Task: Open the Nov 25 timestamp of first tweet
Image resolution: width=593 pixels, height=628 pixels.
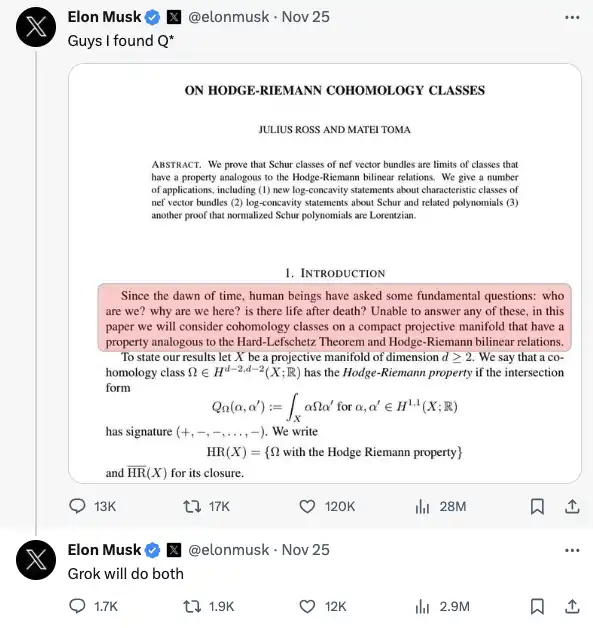Action: 306,17
